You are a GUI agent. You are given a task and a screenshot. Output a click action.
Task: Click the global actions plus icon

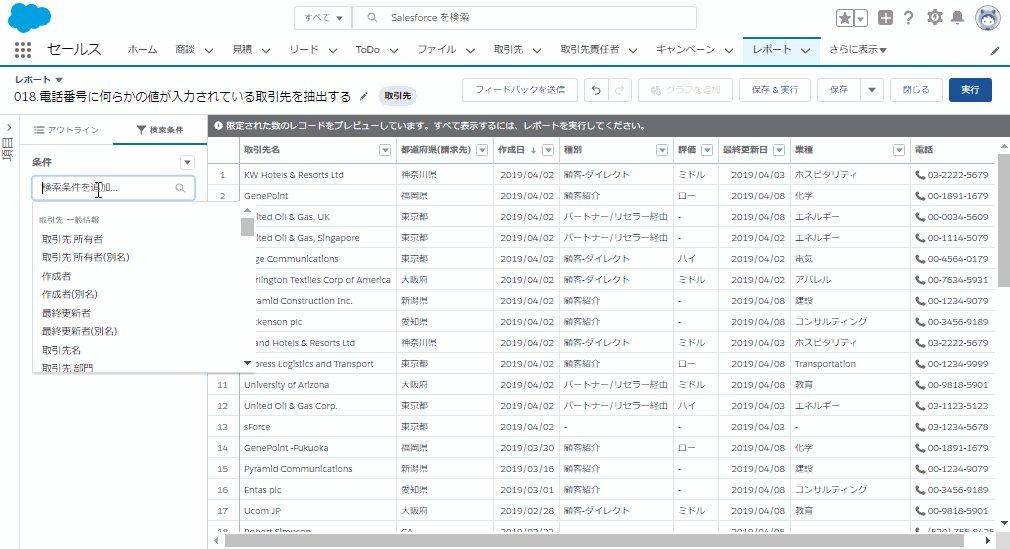click(886, 18)
